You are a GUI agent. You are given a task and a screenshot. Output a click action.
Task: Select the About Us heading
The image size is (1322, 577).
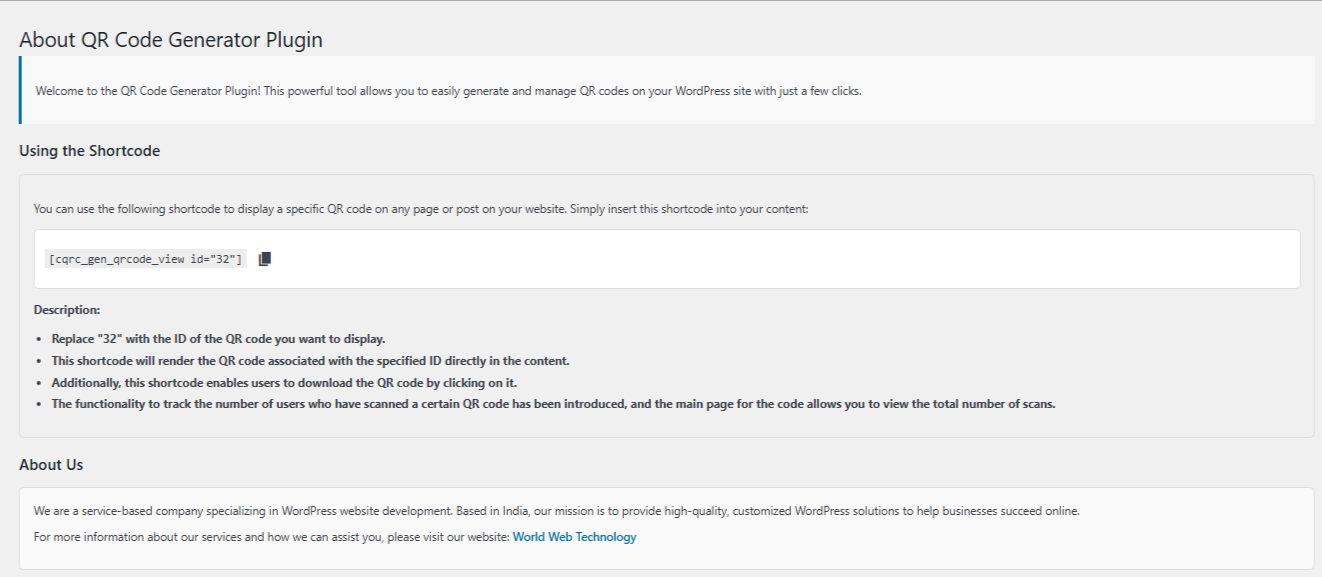51,465
